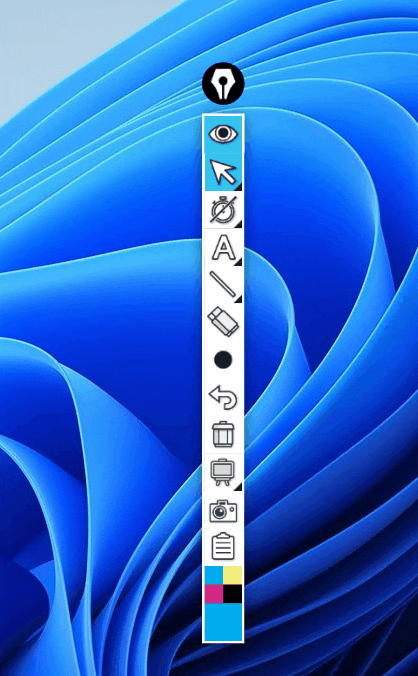
Task: Expand the corner triangle on the easel tool
Action: (239, 487)
